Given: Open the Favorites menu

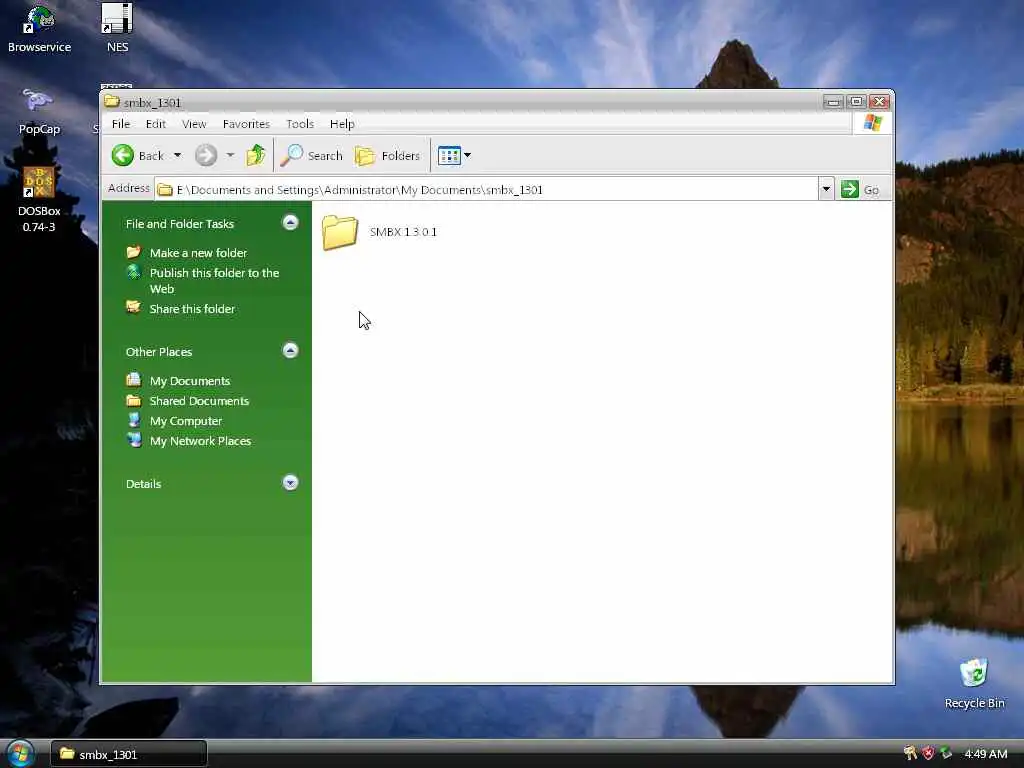Looking at the screenshot, I should (246, 124).
